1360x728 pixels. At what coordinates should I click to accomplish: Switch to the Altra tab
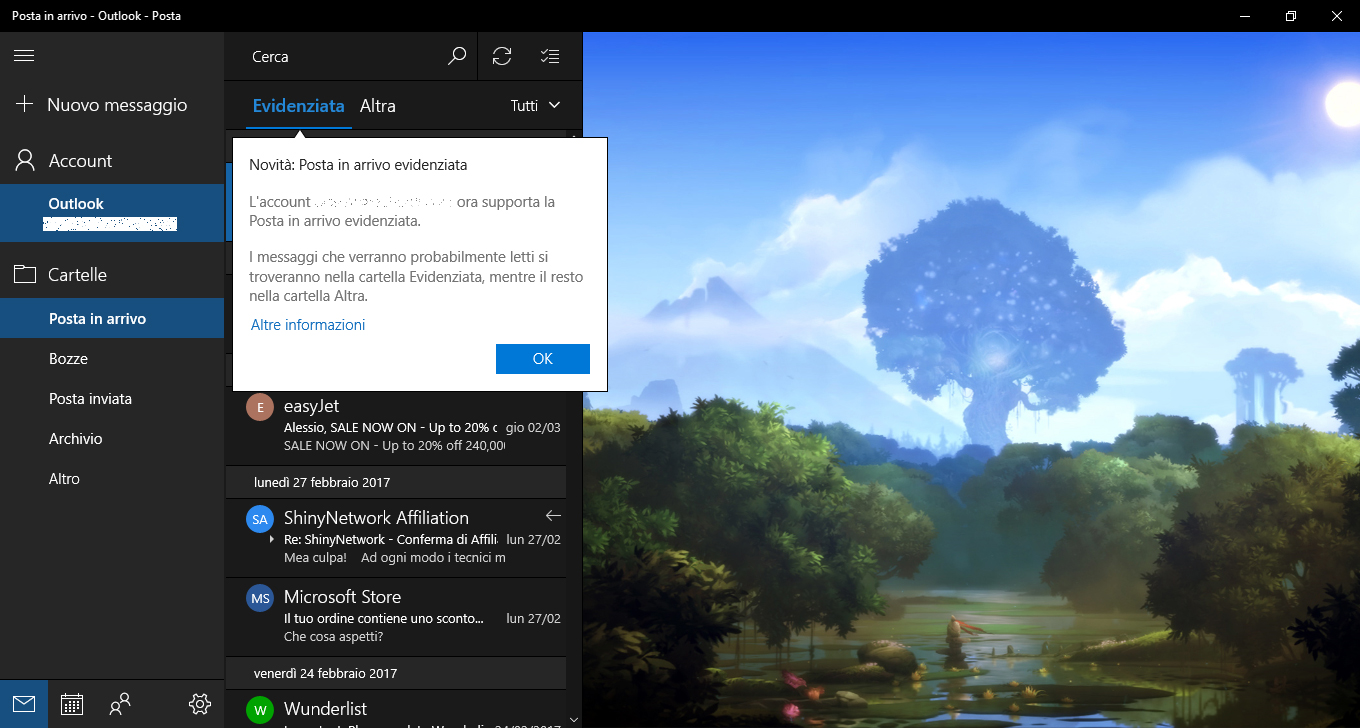(x=378, y=106)
